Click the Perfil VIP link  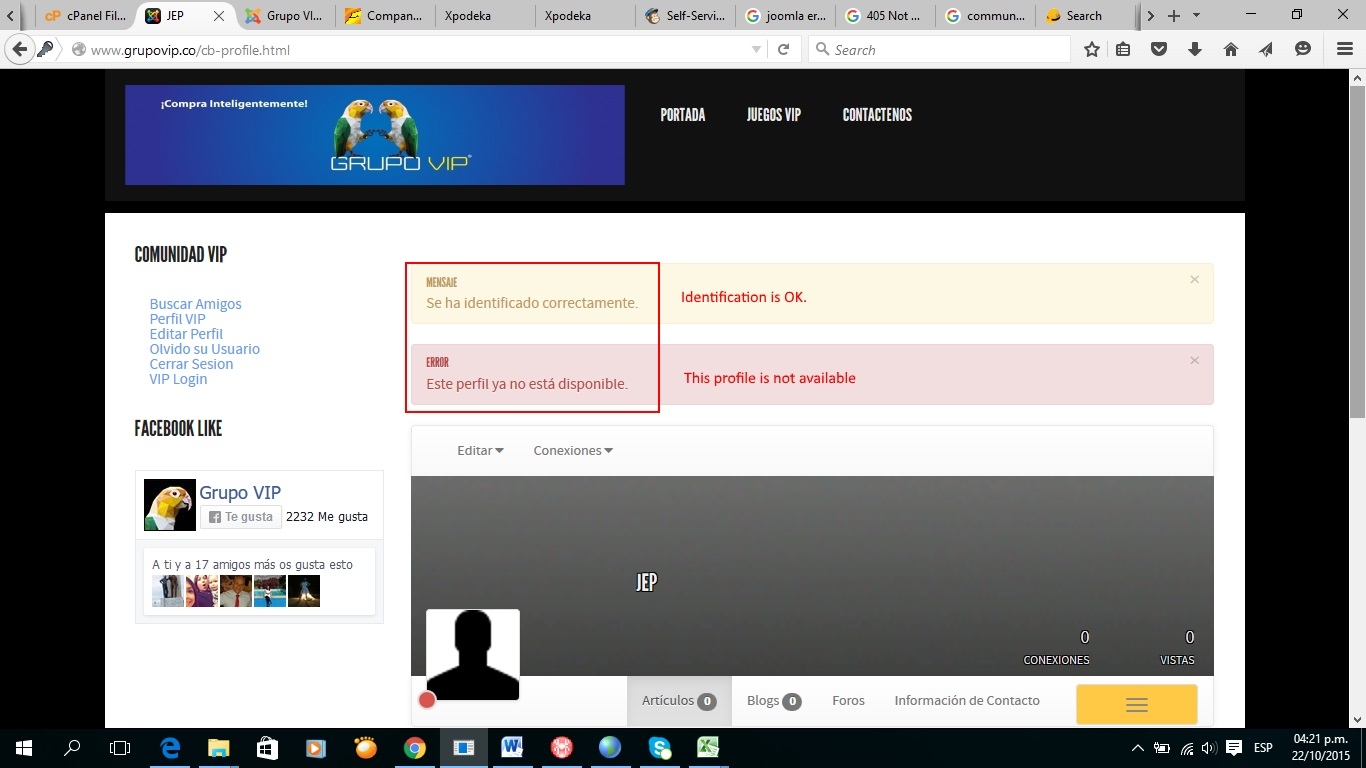coord(177,319)
